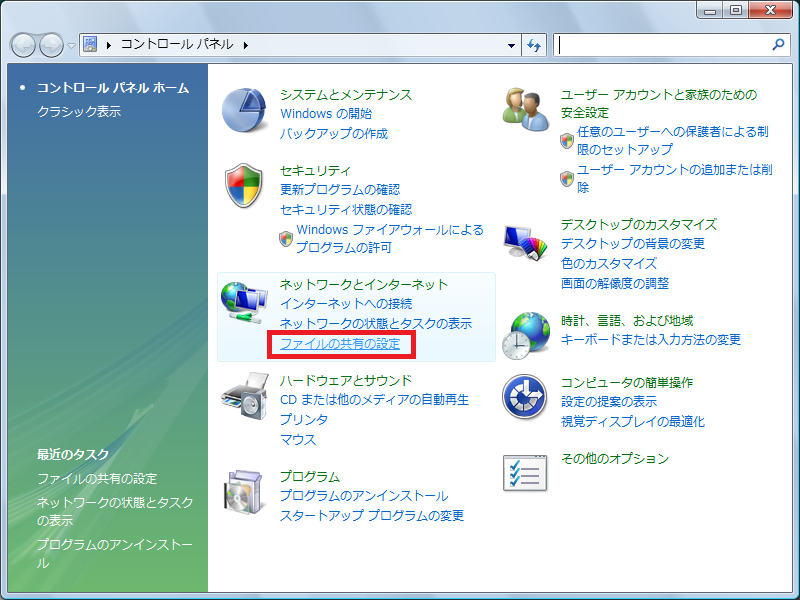Open the recent pages dropdown arrow
This screenshot has height=600, width=800.
click(72, 46)
